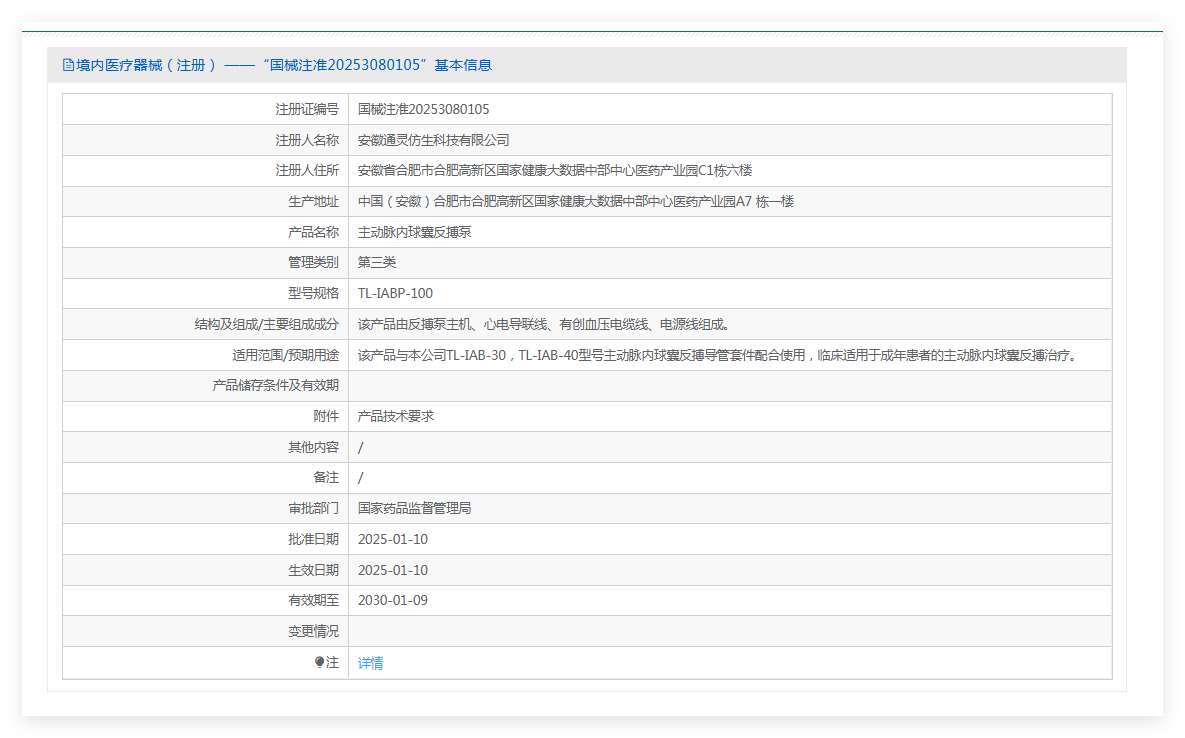Click the document icon before 境内医疗器械 title
The height and width of the screenshot is (738, 1185).
tap(68, 65)
